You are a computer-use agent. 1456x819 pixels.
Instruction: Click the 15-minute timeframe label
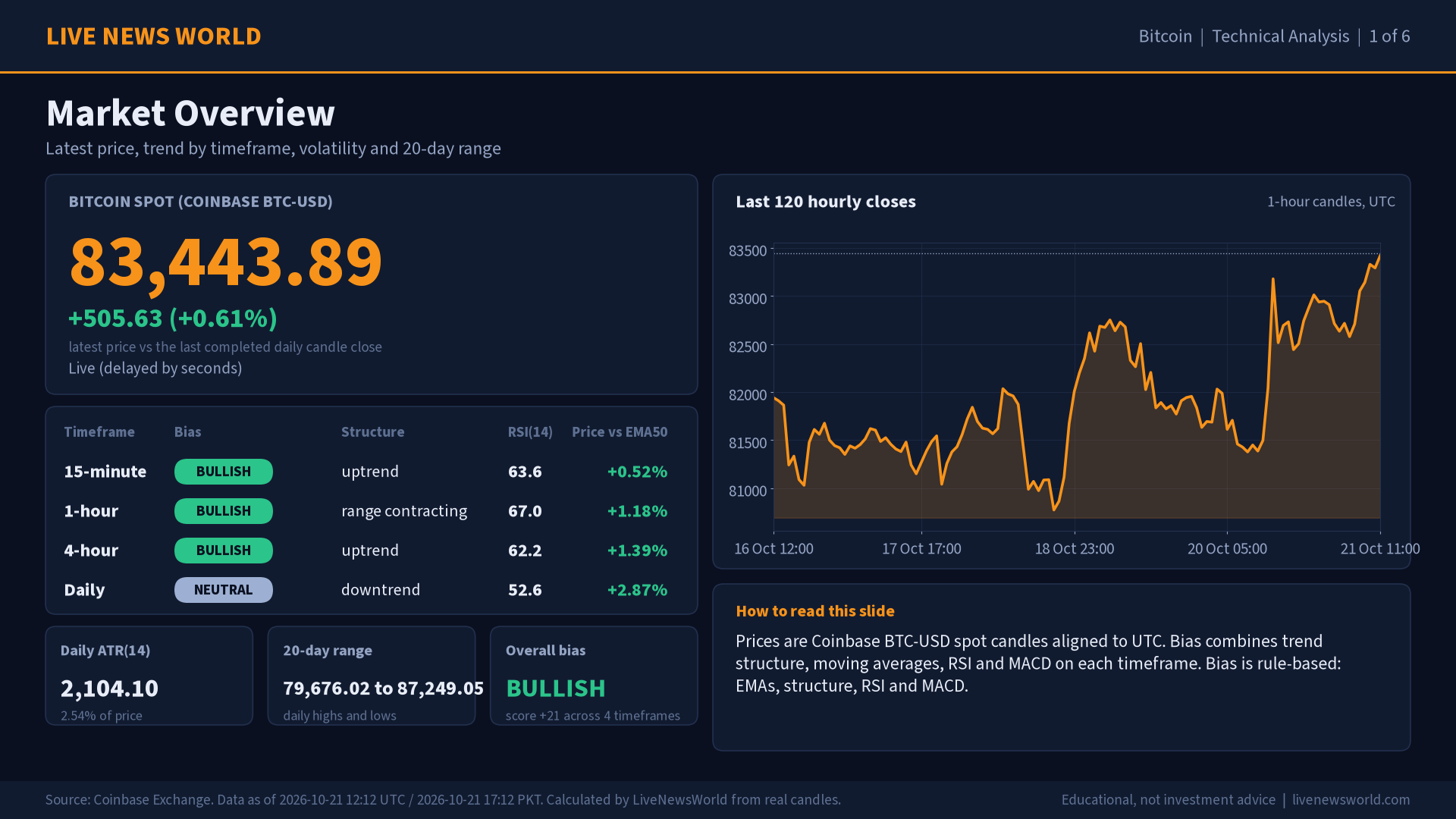105,472
